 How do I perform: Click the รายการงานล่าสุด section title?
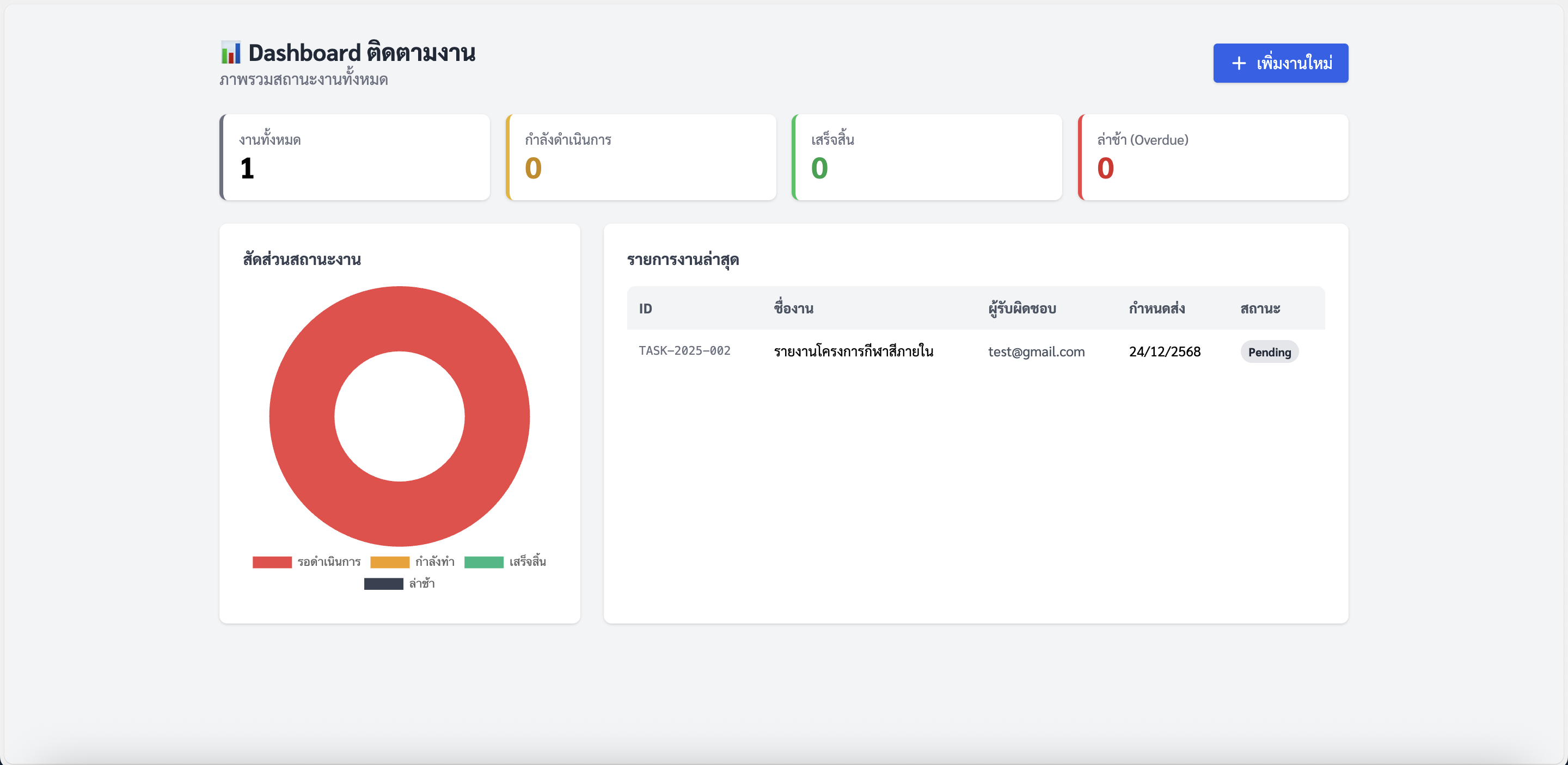point(683,260)
